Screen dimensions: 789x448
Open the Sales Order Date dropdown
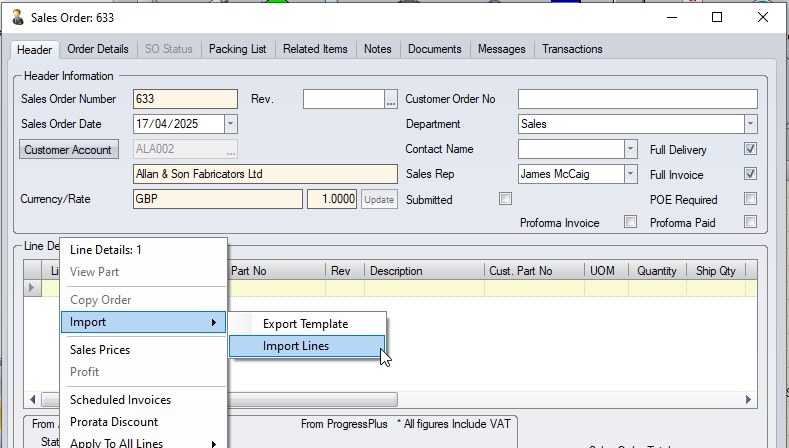[x=231, y=124]
